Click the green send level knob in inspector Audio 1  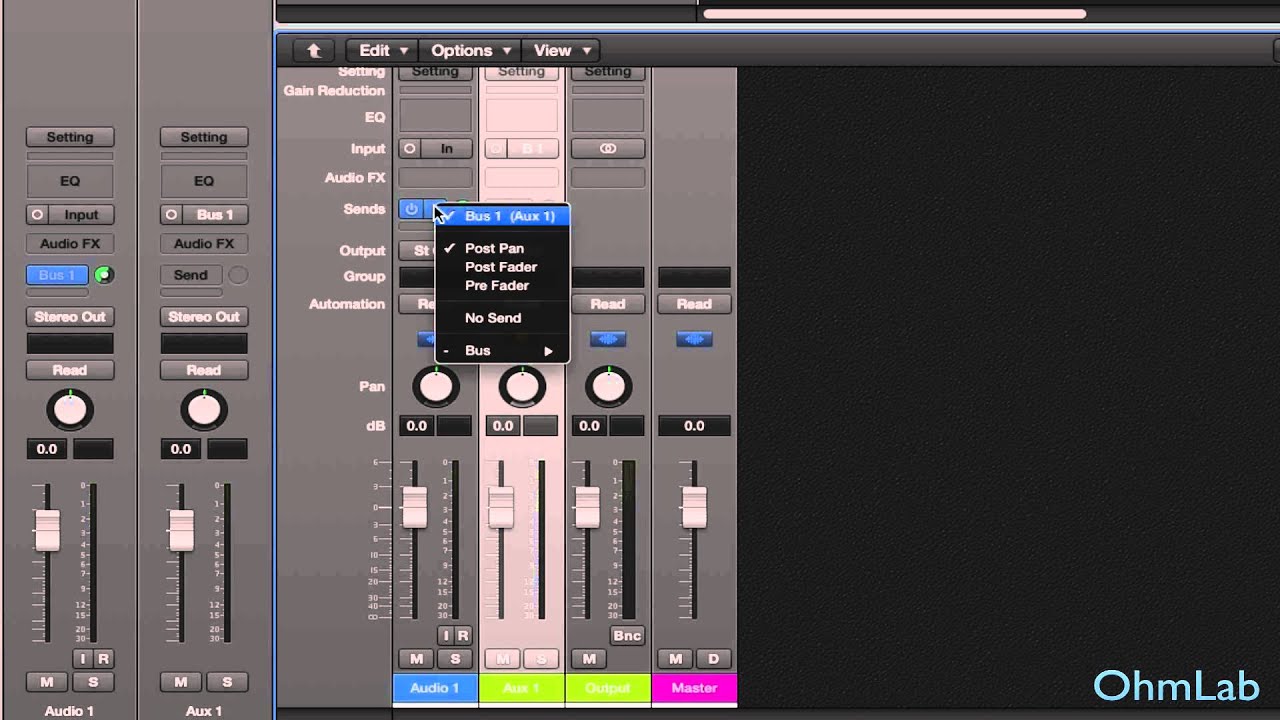(x=104, y=275)
